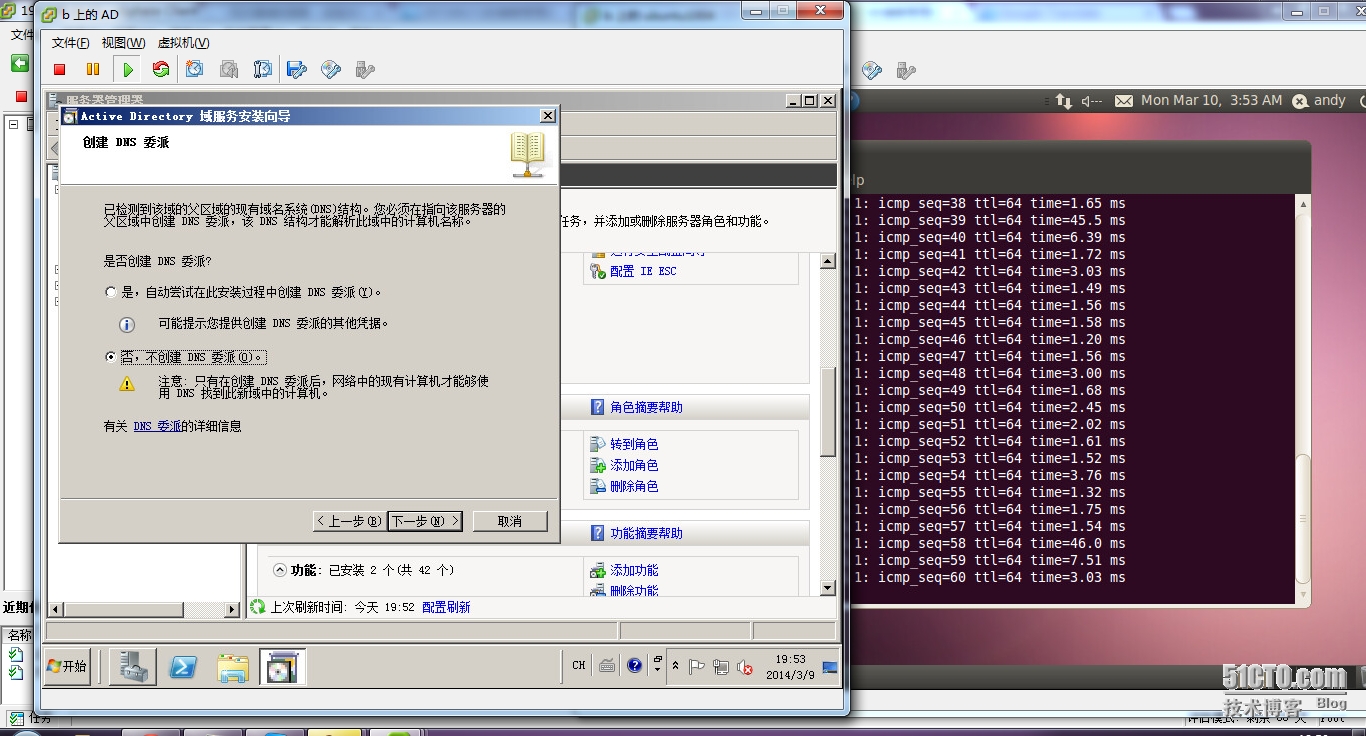Click Server Manager vertical scrollbar up arrow
The image size is (1366, 736).
click(x=827, y=261)
